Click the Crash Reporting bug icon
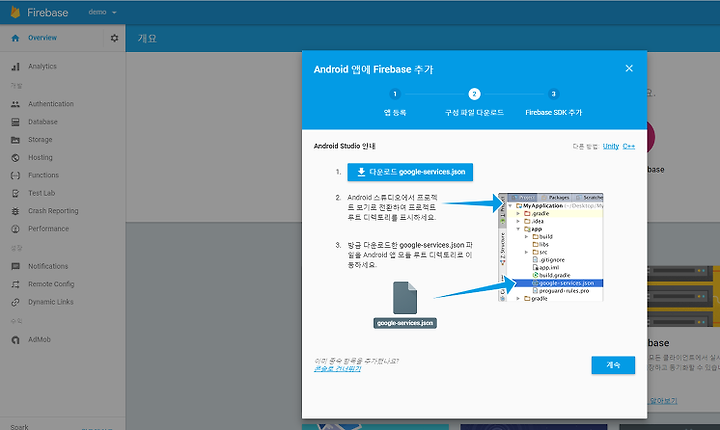Image resolution: width=720 pixels, height=430 pixels. 15,211
